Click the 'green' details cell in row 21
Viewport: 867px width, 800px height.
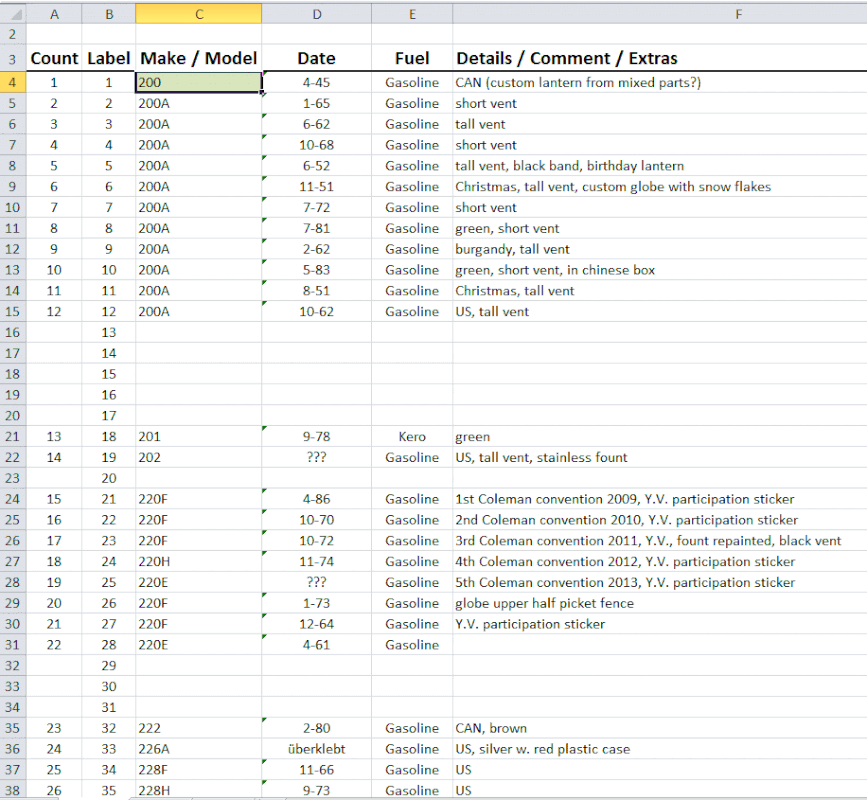click(x=660, y=437)
